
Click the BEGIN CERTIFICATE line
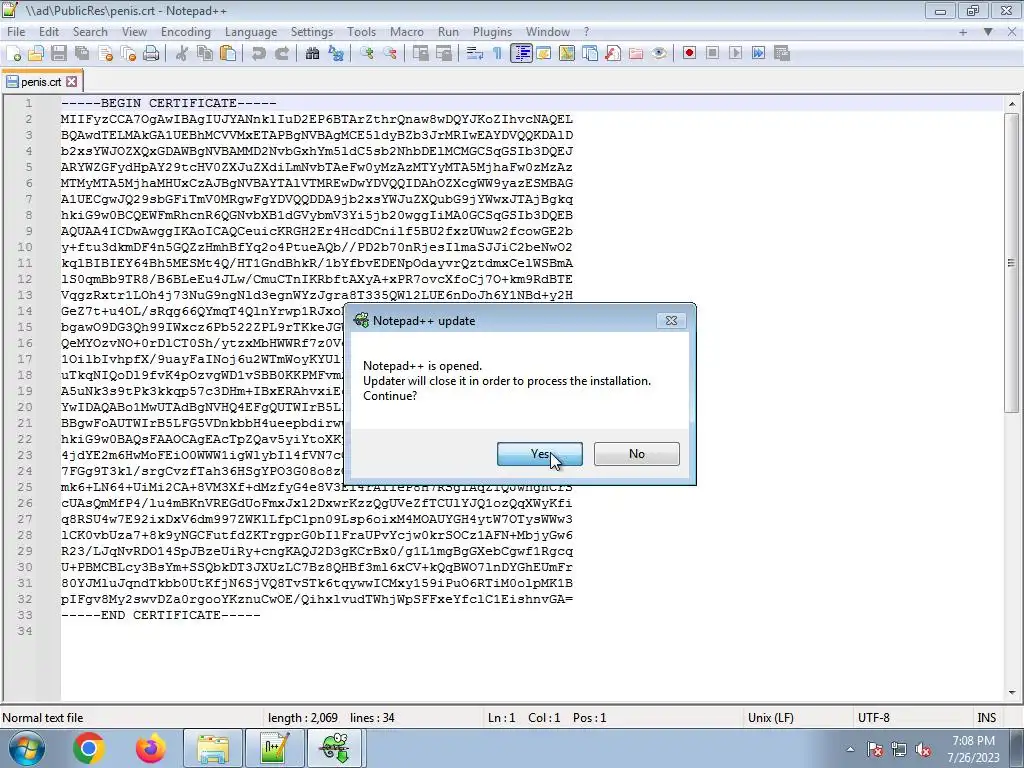coord(168,103)
